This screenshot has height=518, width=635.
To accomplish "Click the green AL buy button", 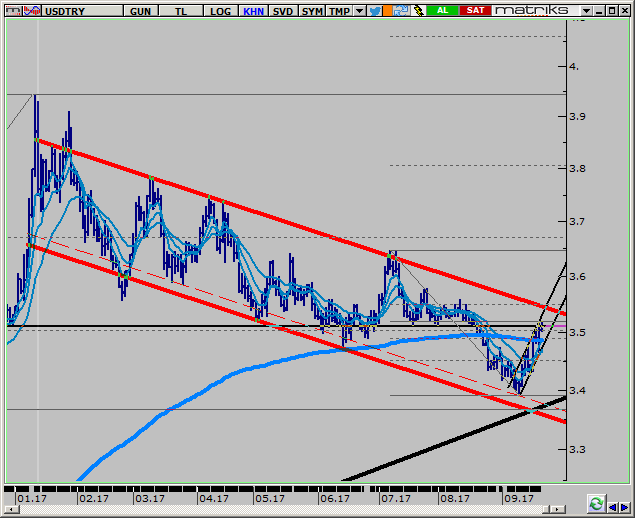I will coord(443,11).
